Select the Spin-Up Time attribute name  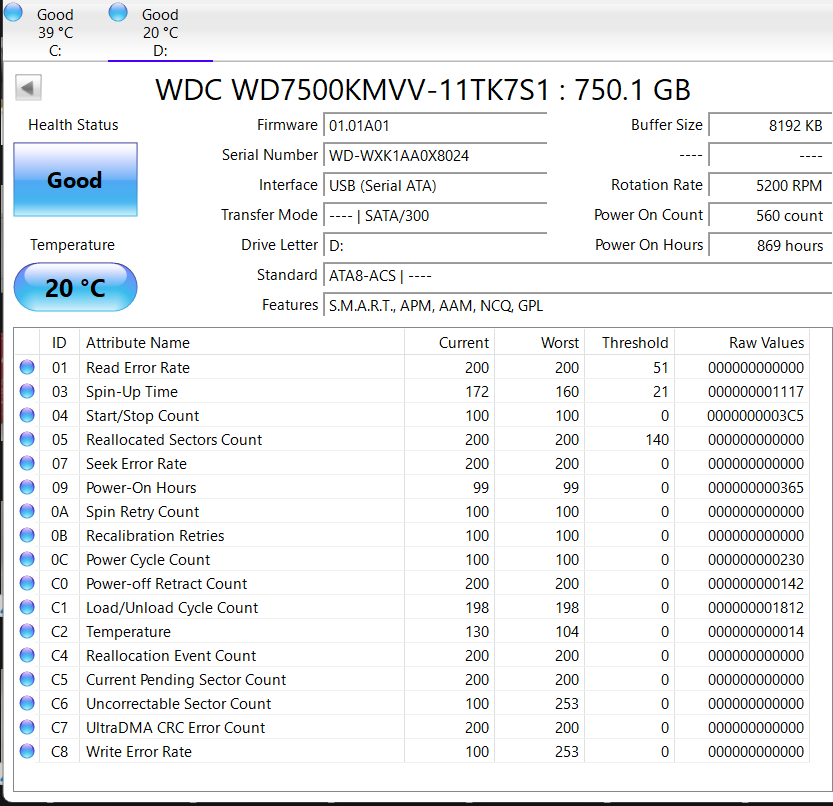coord(132,392)
